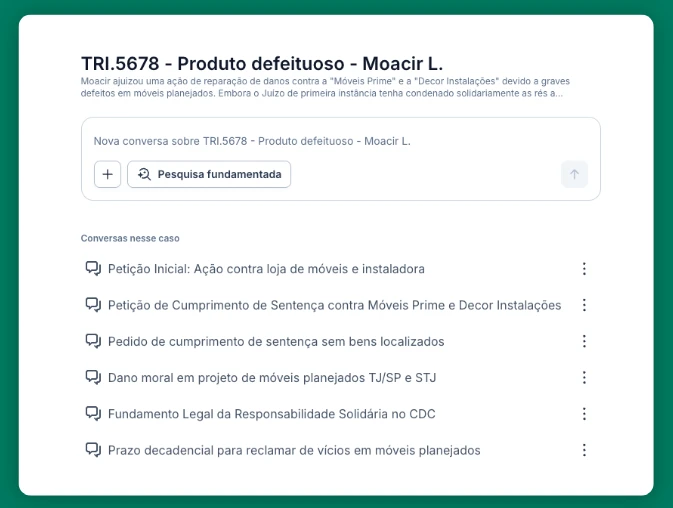The width and height of the screenshot is (673, 508).
Task: Open Prazo decadencial para reclamar de vícios
Action: click(x=294, y=450)
